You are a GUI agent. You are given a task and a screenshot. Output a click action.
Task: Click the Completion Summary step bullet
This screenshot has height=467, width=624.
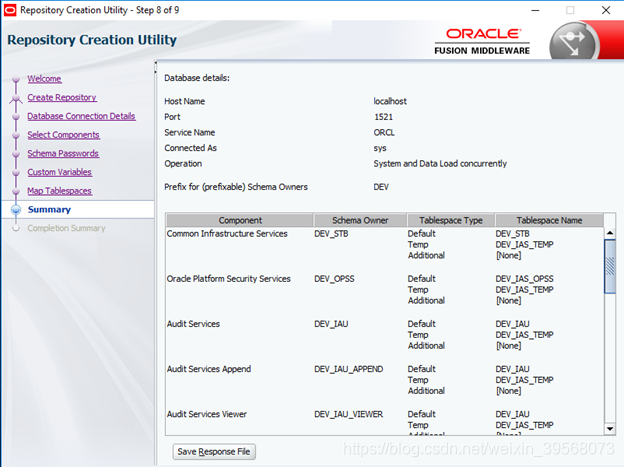point(16,228)
